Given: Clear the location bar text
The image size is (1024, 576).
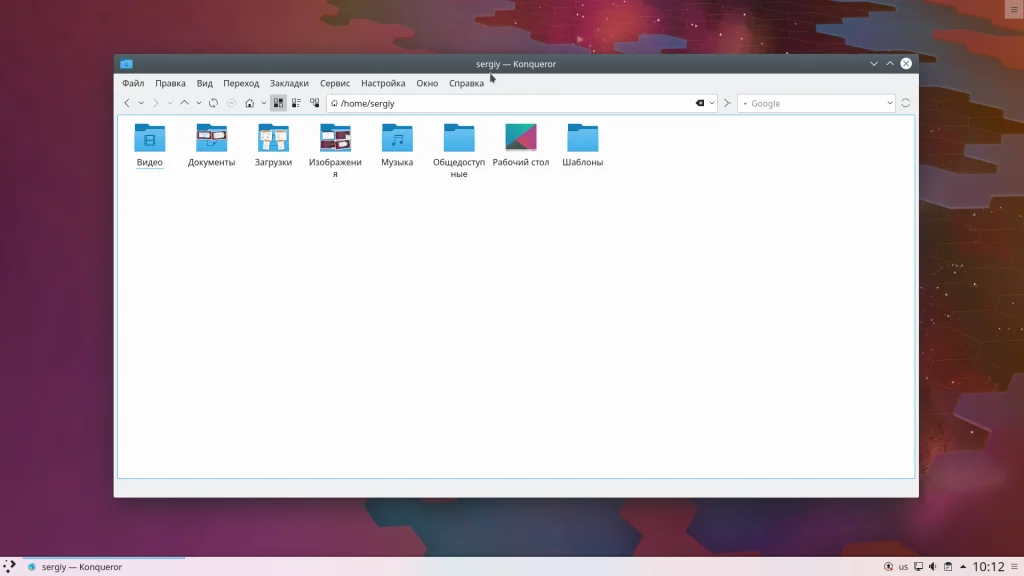Looking at the screenshot, I should tap(699, 103).
